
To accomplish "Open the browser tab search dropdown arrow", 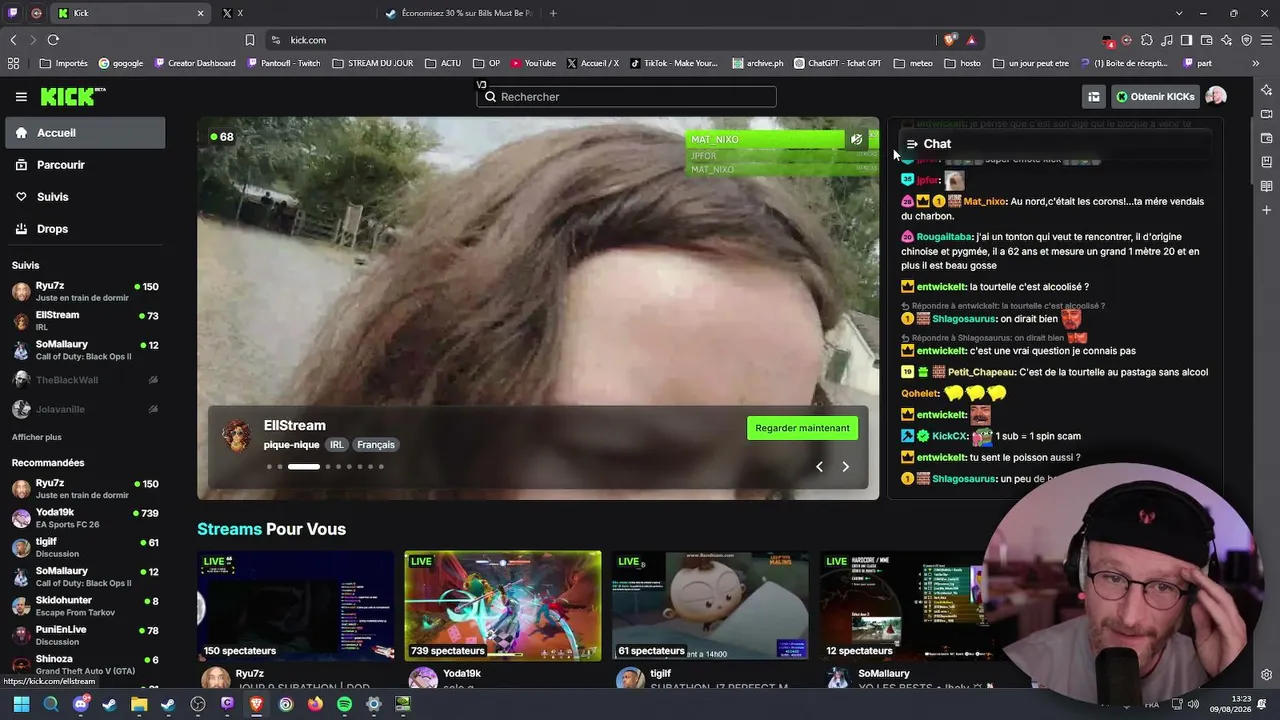I will click(1179, 13).
